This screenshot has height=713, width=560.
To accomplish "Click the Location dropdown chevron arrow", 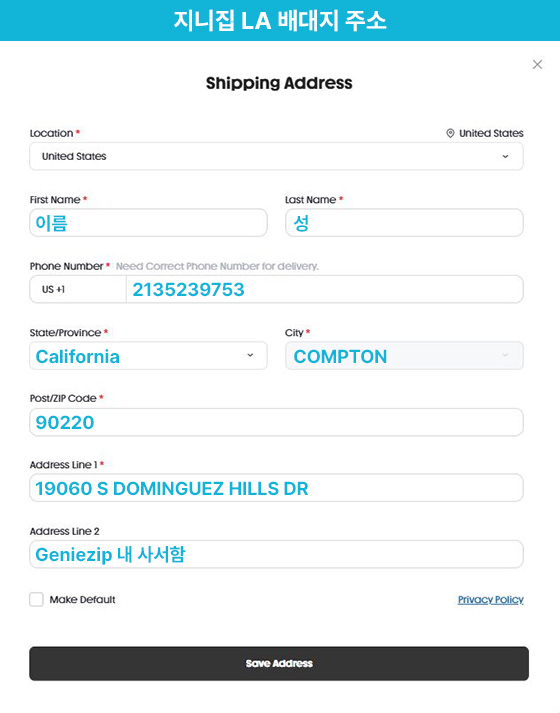I will pos(505,156).
